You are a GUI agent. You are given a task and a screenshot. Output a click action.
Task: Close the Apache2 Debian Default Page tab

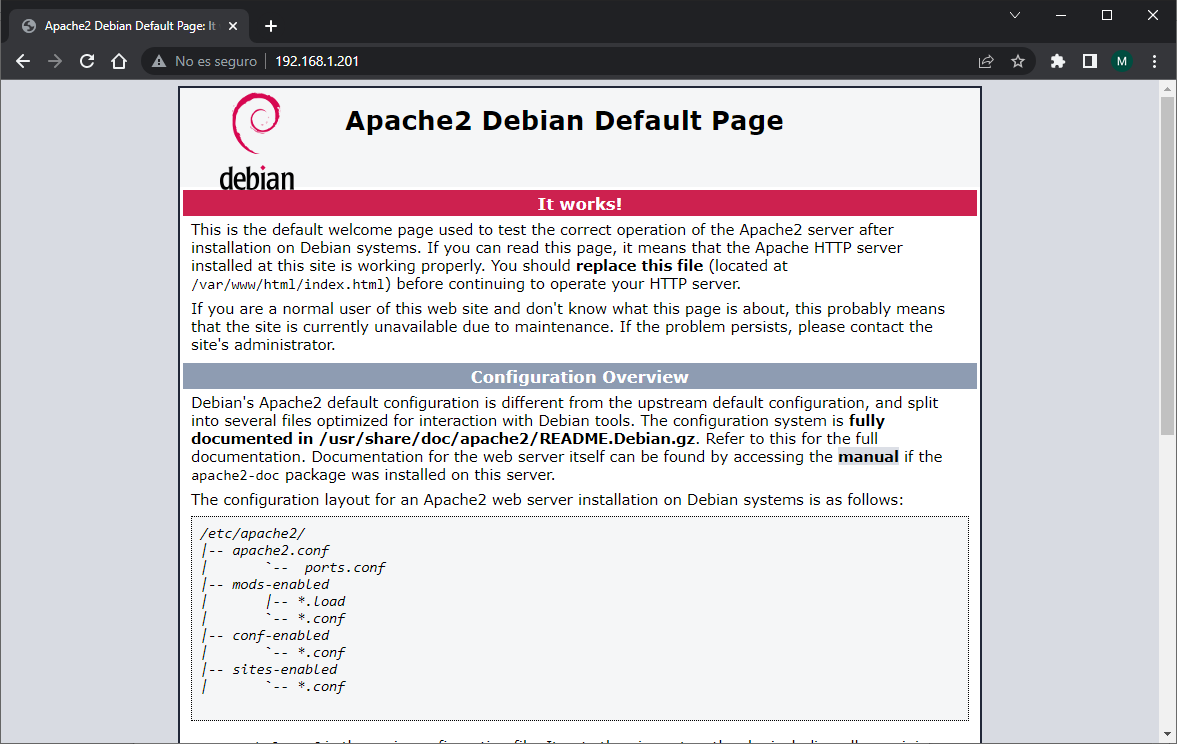[233, 26]
